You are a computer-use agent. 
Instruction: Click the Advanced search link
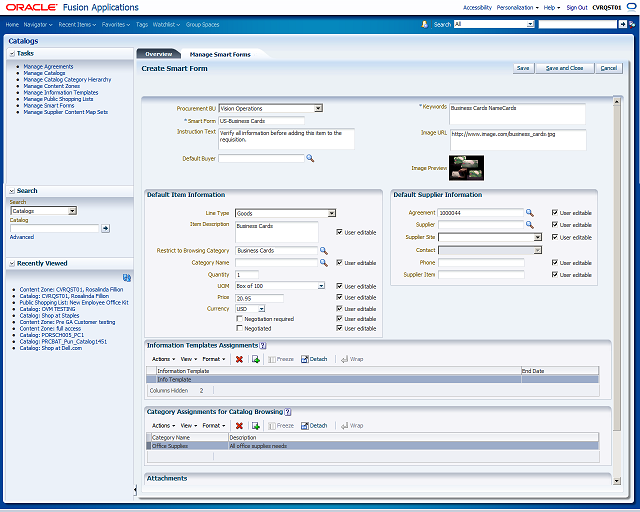(x=22, y=237)
